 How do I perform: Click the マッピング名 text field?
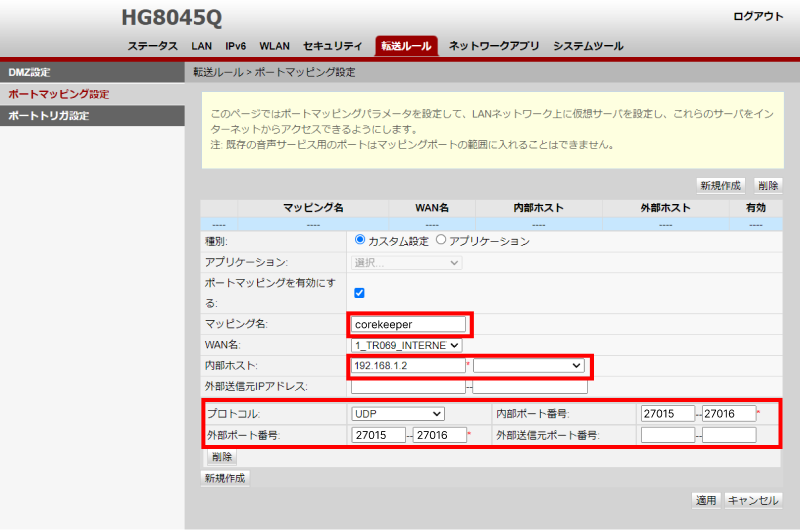click(409, 324)
